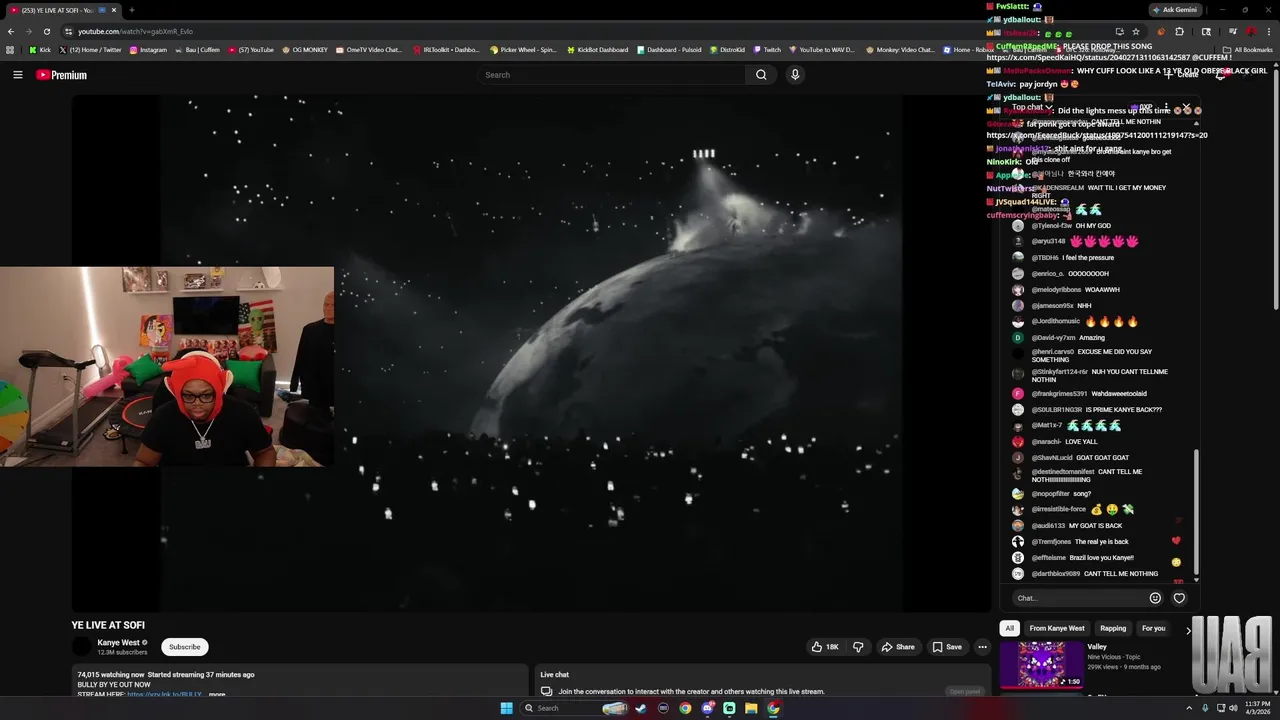Open the Kanye West channel name link
Screen dimensions: 1280x720
click(x=118, y=642)
